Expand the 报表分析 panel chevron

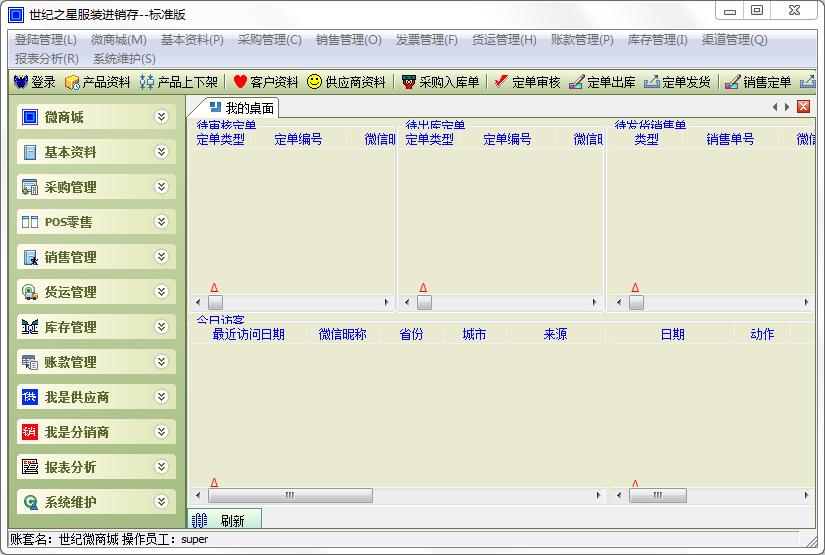click(x=162, y=466)
